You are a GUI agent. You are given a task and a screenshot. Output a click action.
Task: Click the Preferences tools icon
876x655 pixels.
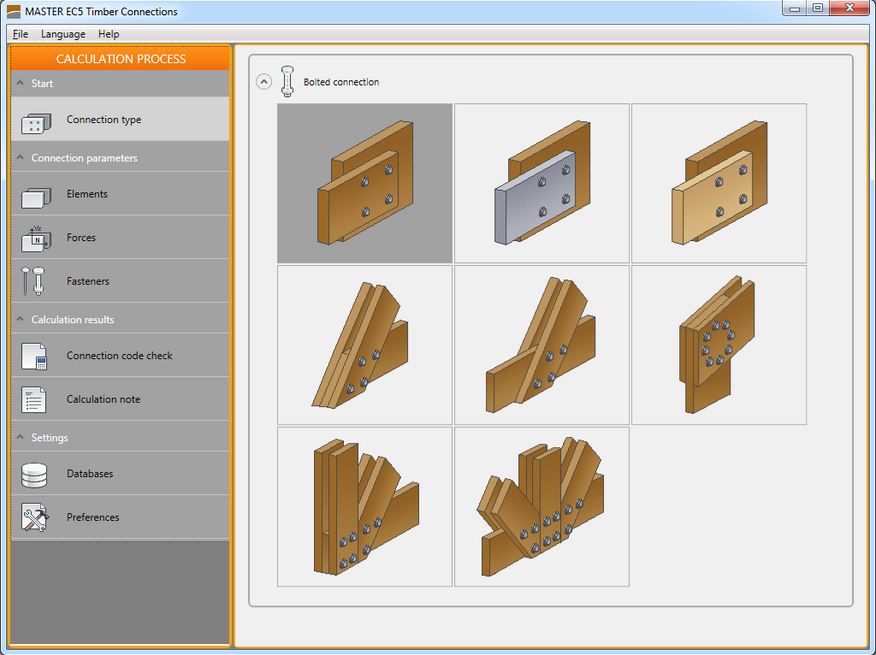[x=35, y=518]
